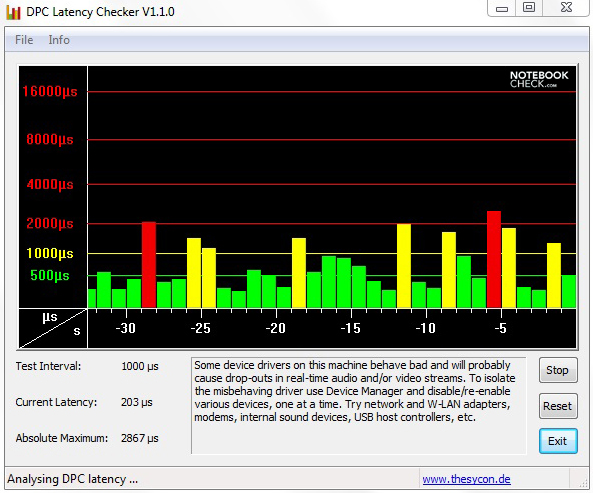Click the Reset button
Viewport: 593px width, 493px height.
click(558, 406)
